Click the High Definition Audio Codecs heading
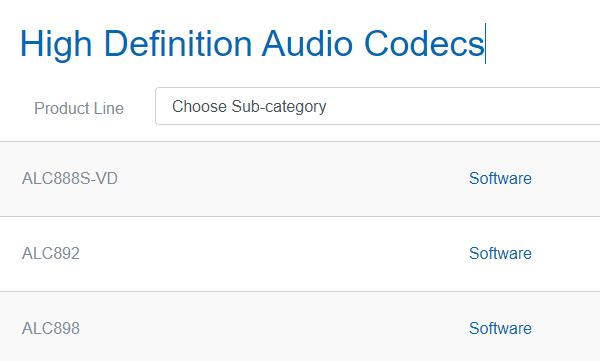Viewport: 600px width, 361px height. [x=252, y=44]
